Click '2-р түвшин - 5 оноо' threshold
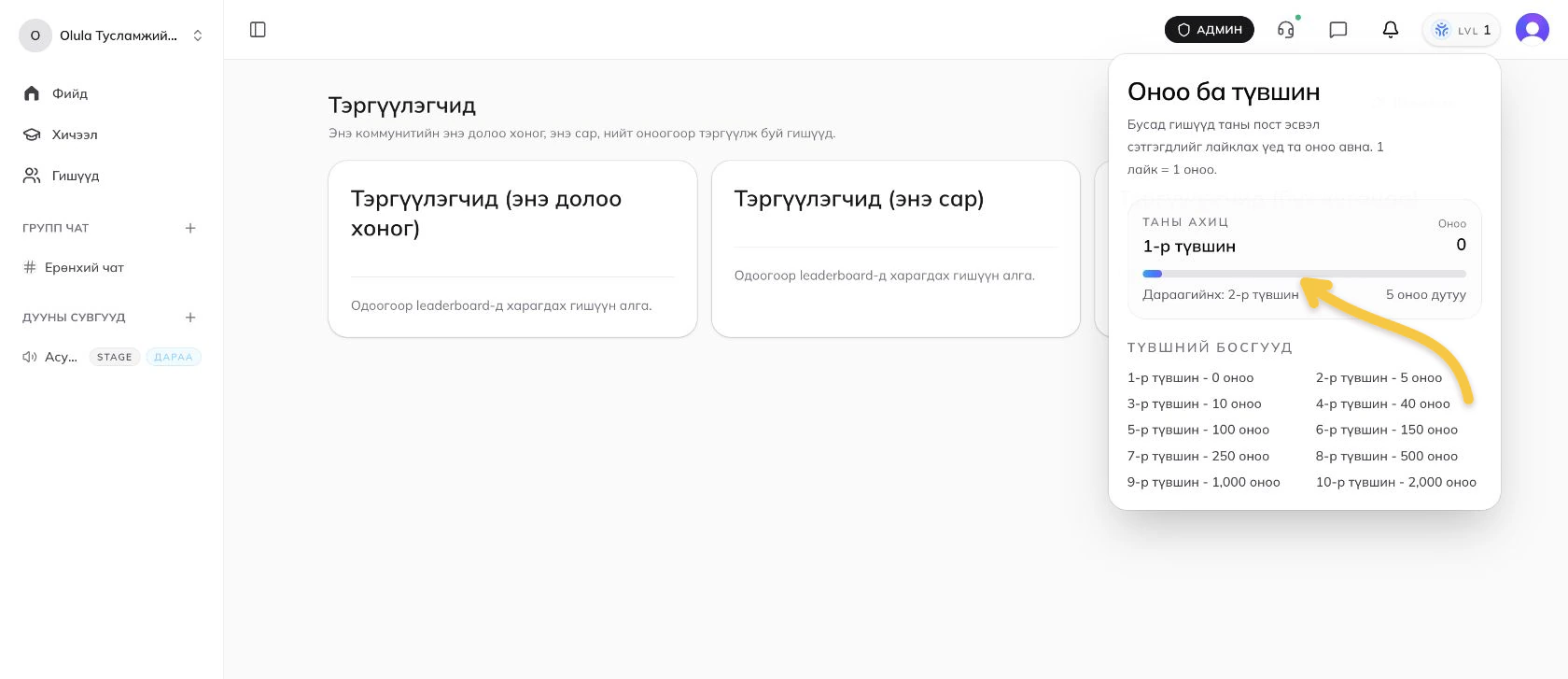The image size is (1568, 679). [1379, 377]
